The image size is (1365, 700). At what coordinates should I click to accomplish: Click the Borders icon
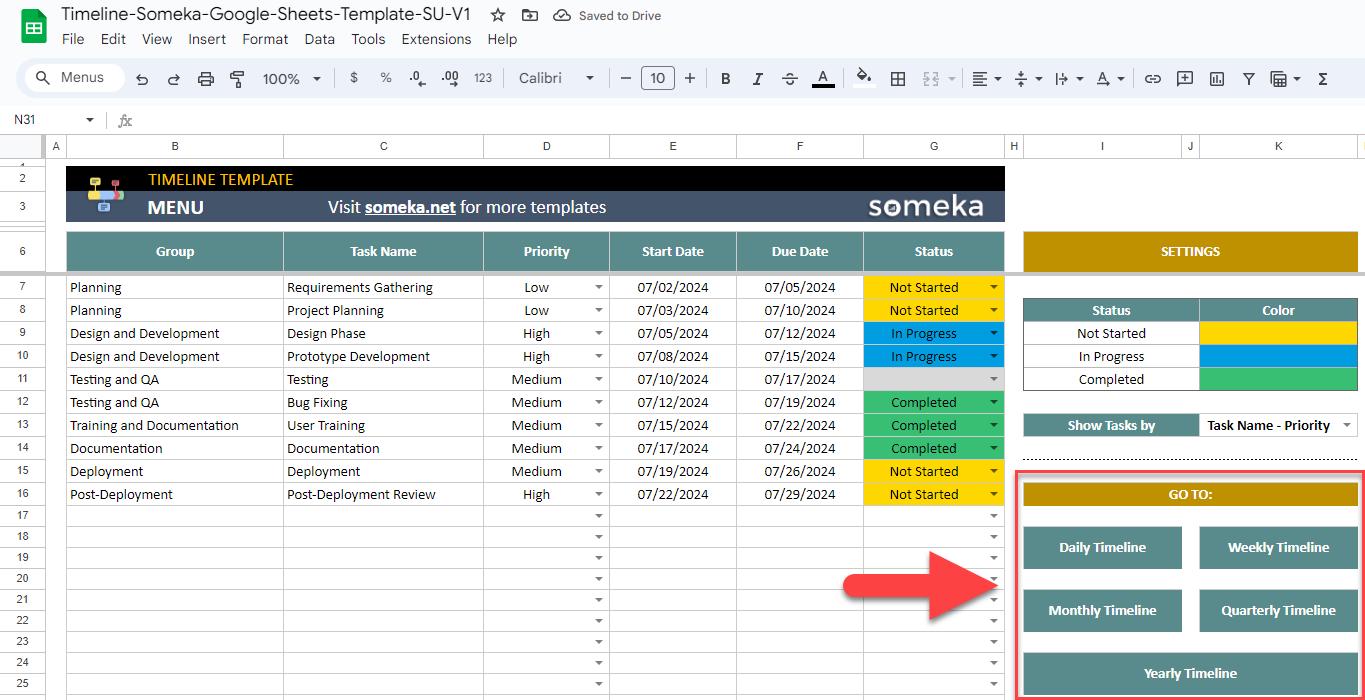[897, 77]
